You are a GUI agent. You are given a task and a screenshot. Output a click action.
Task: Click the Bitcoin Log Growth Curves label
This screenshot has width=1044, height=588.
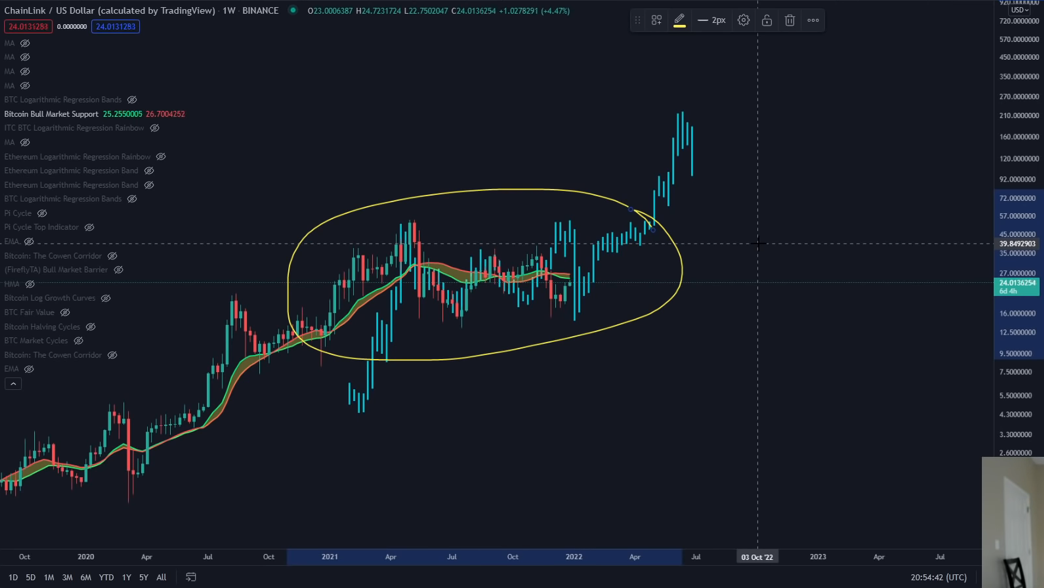pyautogui.click(x=50, y=298)
